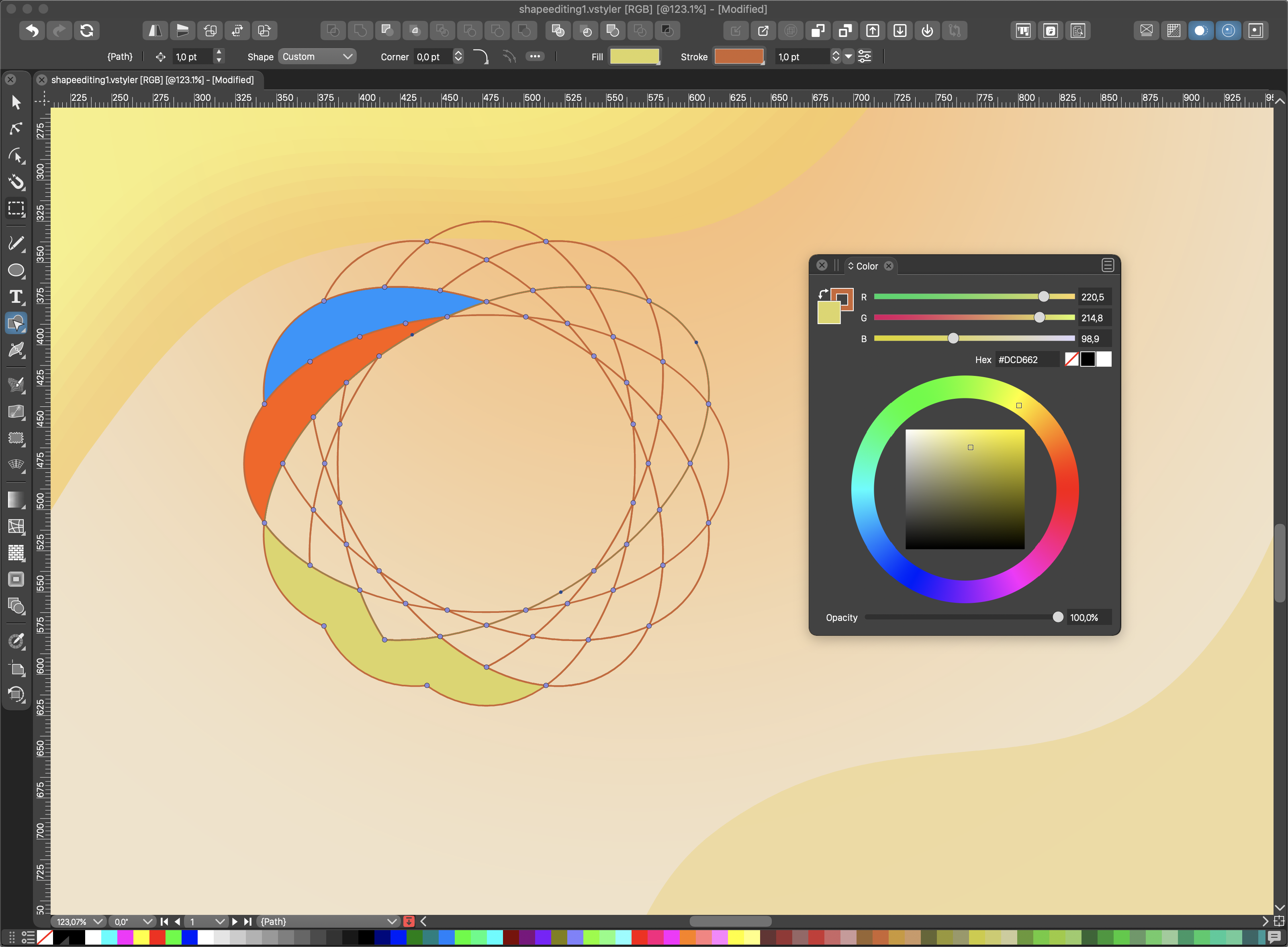Screen dimensions: 1288x947
Task: Expand the stroke width preset dropdown arrow
Action: [x=849, y=57]
